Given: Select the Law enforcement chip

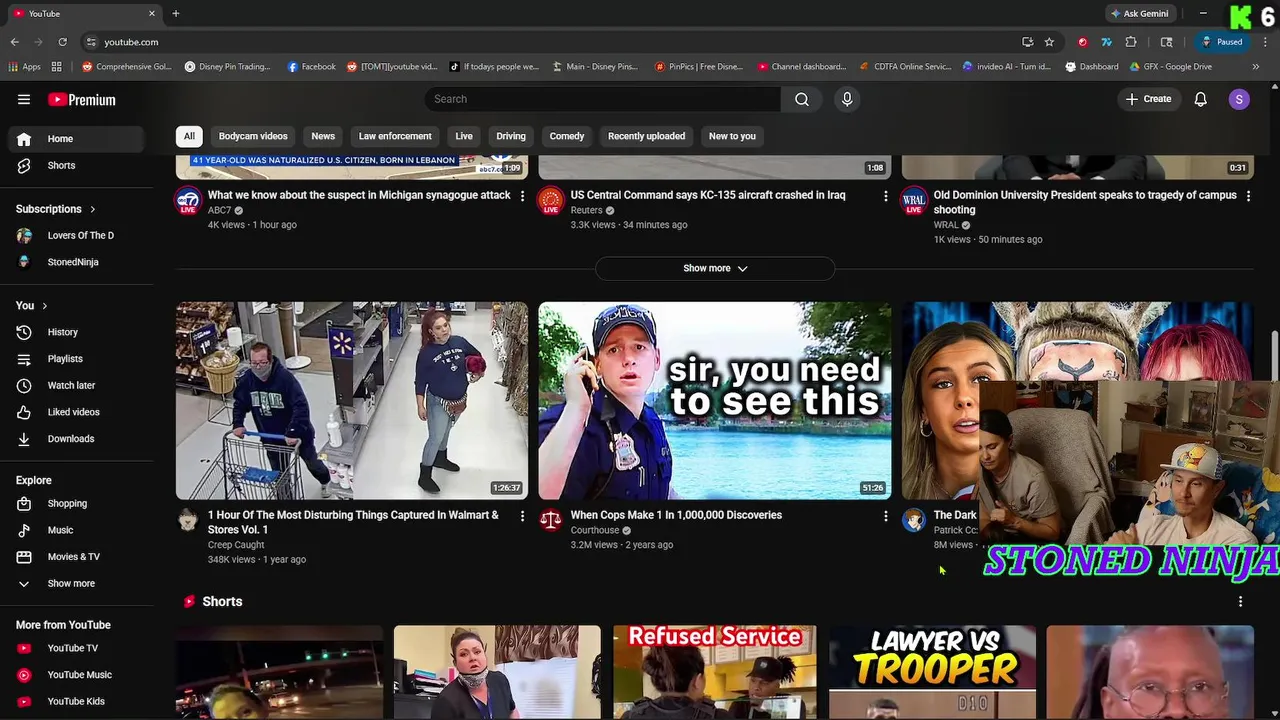Looking at the screenshot, I should 395,136.
